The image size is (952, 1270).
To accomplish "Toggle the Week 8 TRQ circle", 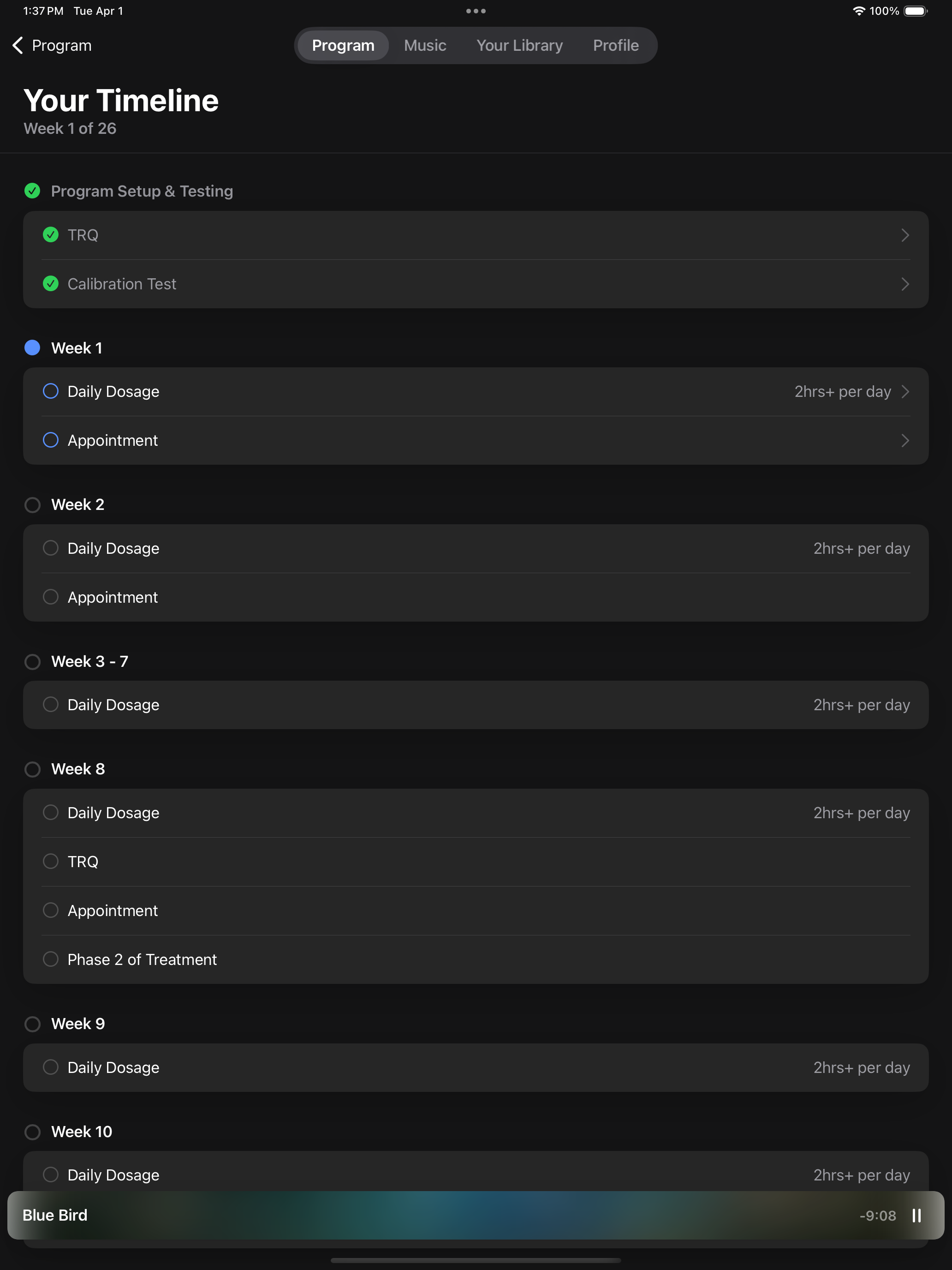I will pyautogui.click(x=50, y=861).
